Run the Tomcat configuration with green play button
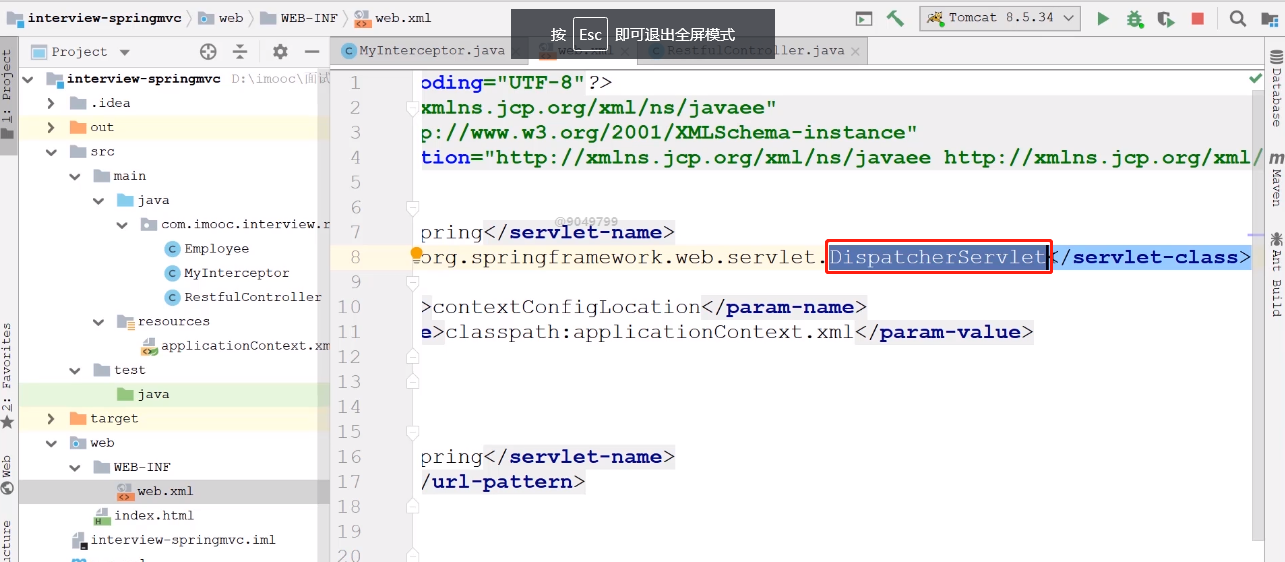1285x562 pixels. tap(1103, 18)
